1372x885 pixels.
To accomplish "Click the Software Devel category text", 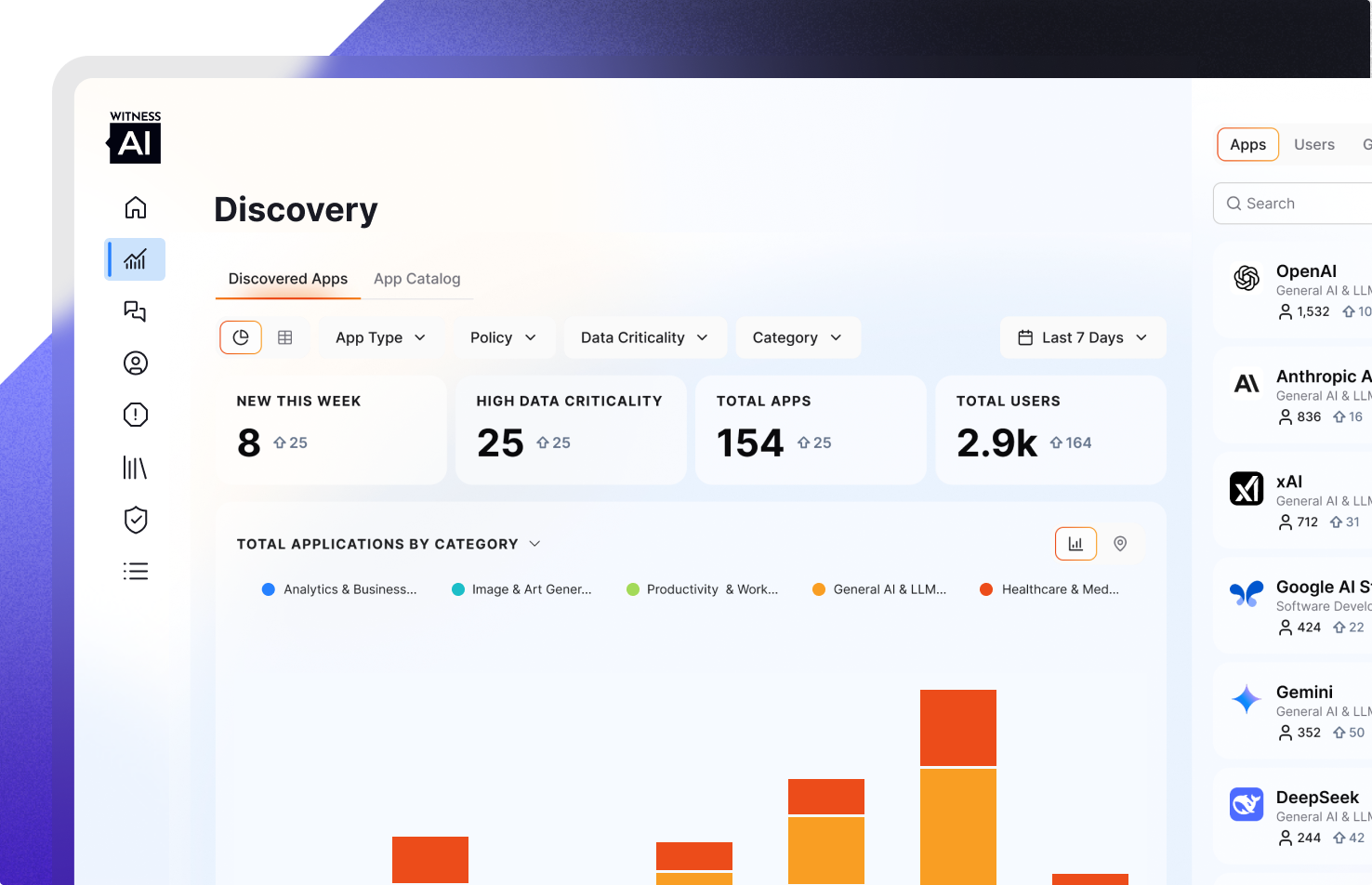I will (1324, 606).
